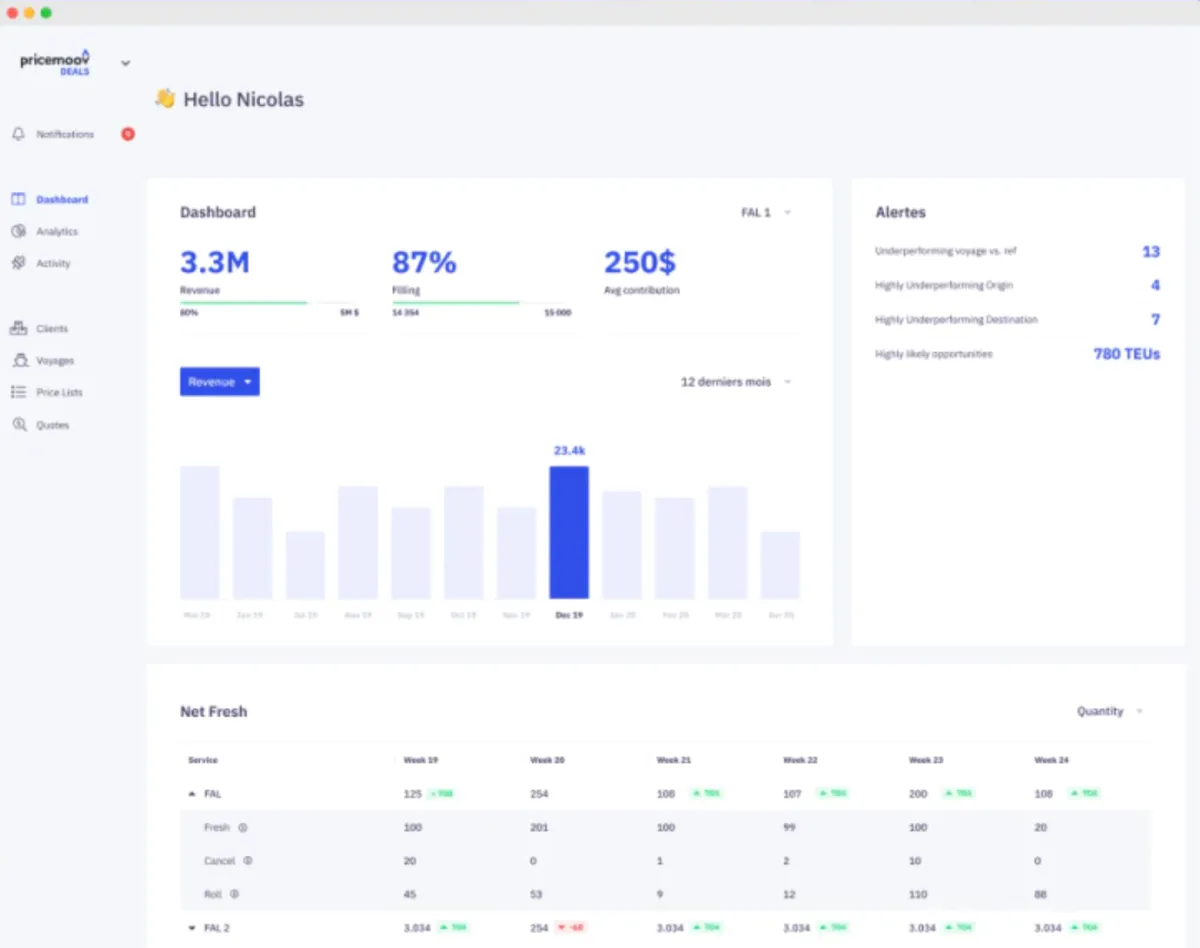Click the 99 cell in the Fresh row
The height and width of the screenshot is (948, 1200).
click(790, 827)
